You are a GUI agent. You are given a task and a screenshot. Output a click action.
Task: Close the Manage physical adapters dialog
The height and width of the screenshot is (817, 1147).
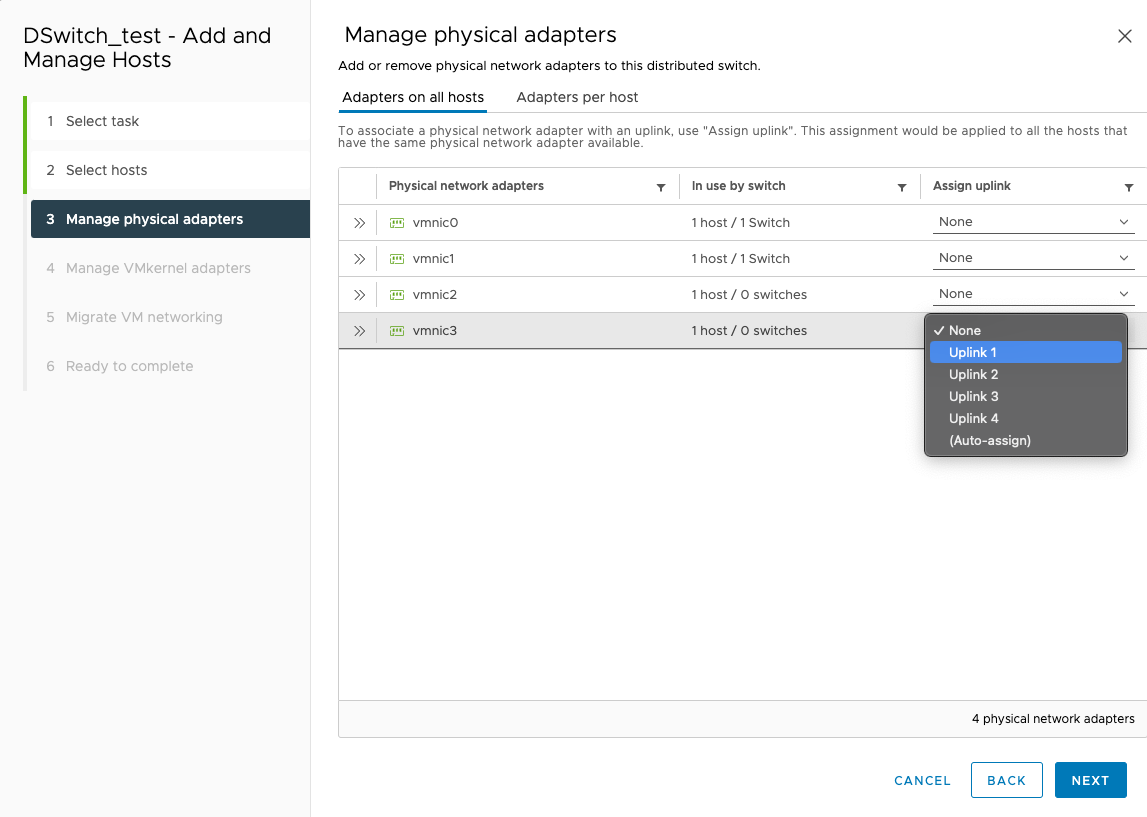1124,35
